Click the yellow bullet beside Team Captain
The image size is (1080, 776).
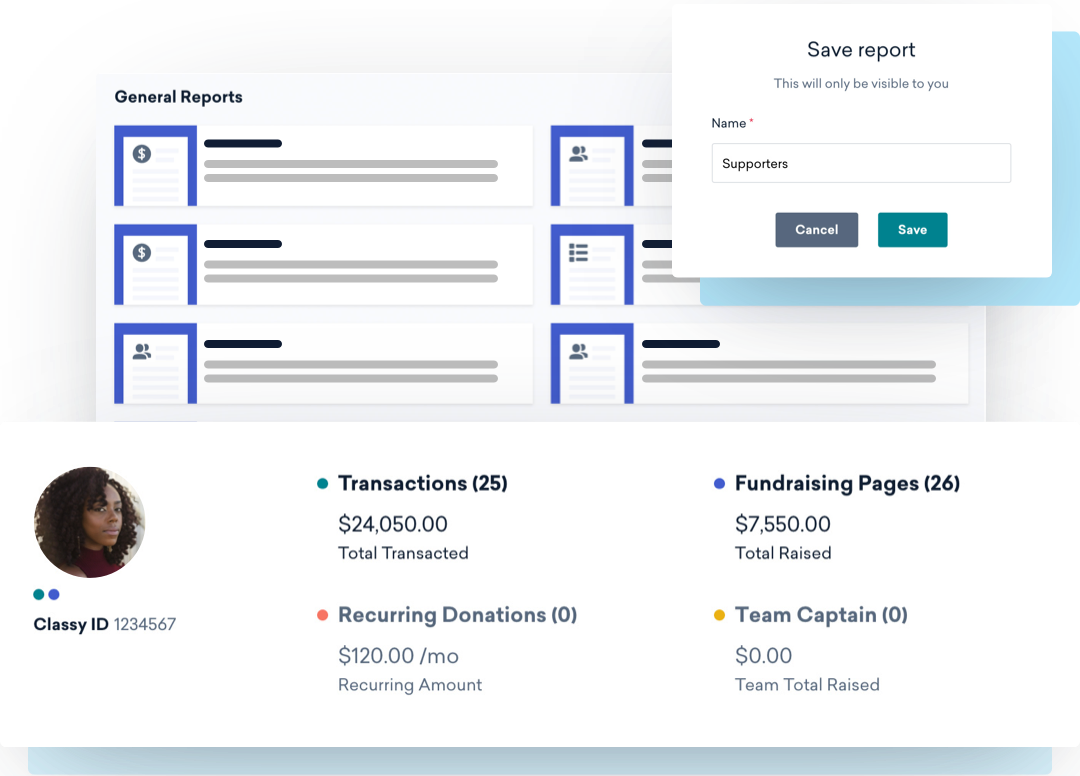pos(718,614)
